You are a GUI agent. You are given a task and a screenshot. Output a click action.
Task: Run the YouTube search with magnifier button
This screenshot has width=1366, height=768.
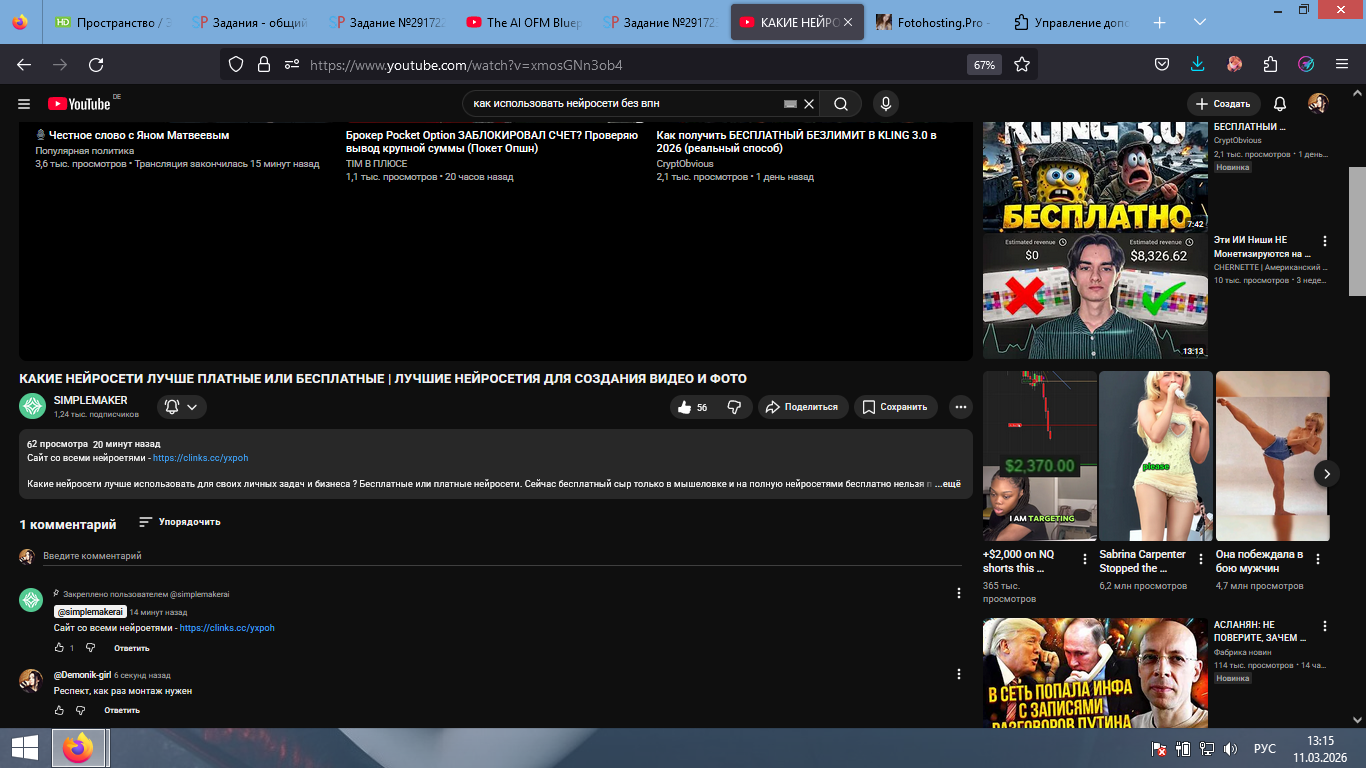click(x=841, y=104)
